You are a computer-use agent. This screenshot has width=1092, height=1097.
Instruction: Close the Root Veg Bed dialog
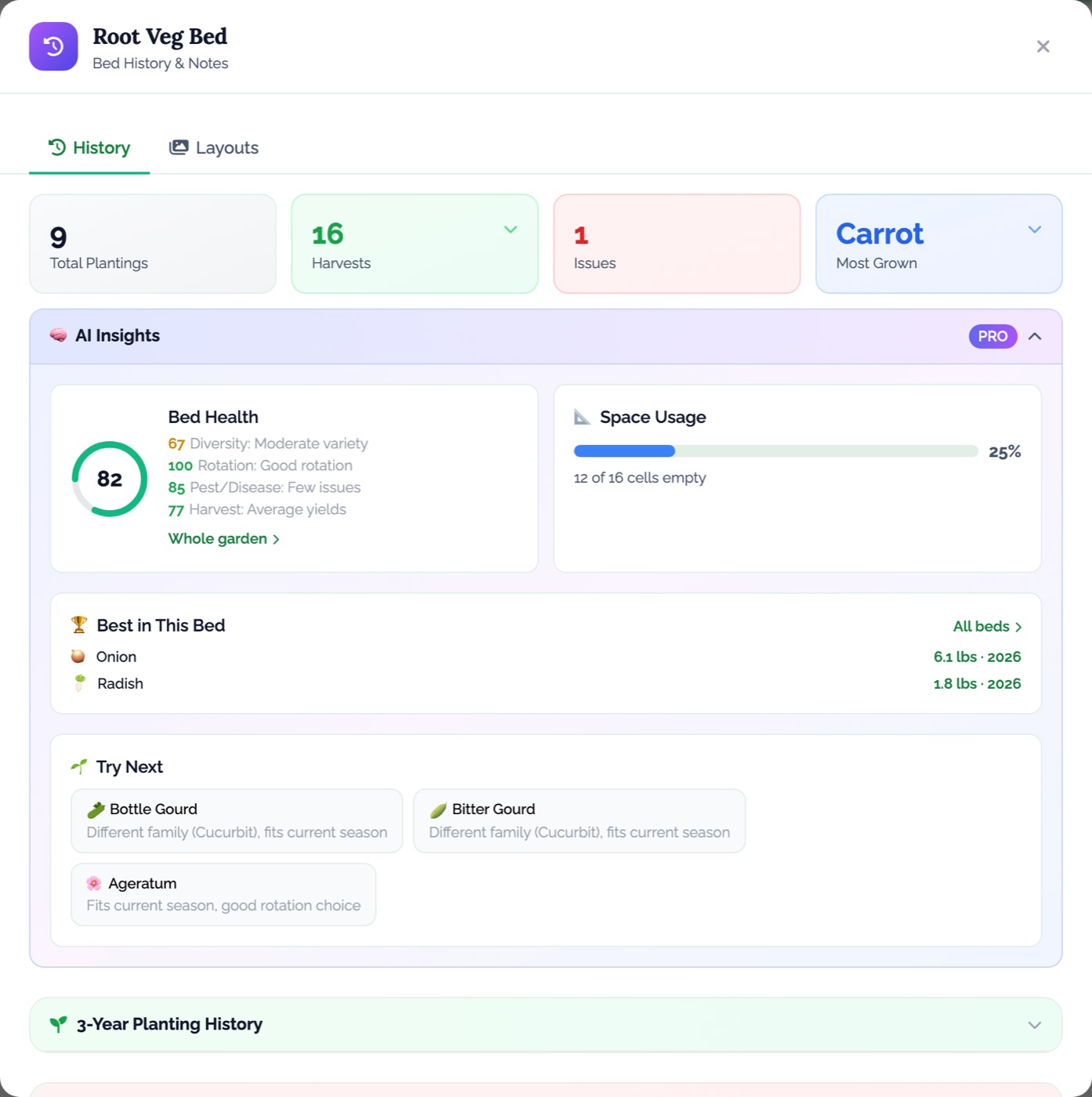1043,46
